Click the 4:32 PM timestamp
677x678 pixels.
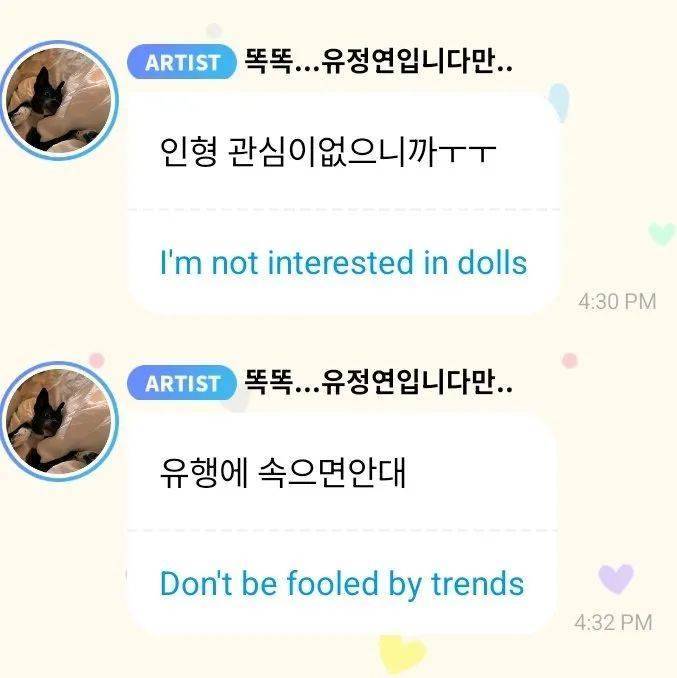coord(613,623)
